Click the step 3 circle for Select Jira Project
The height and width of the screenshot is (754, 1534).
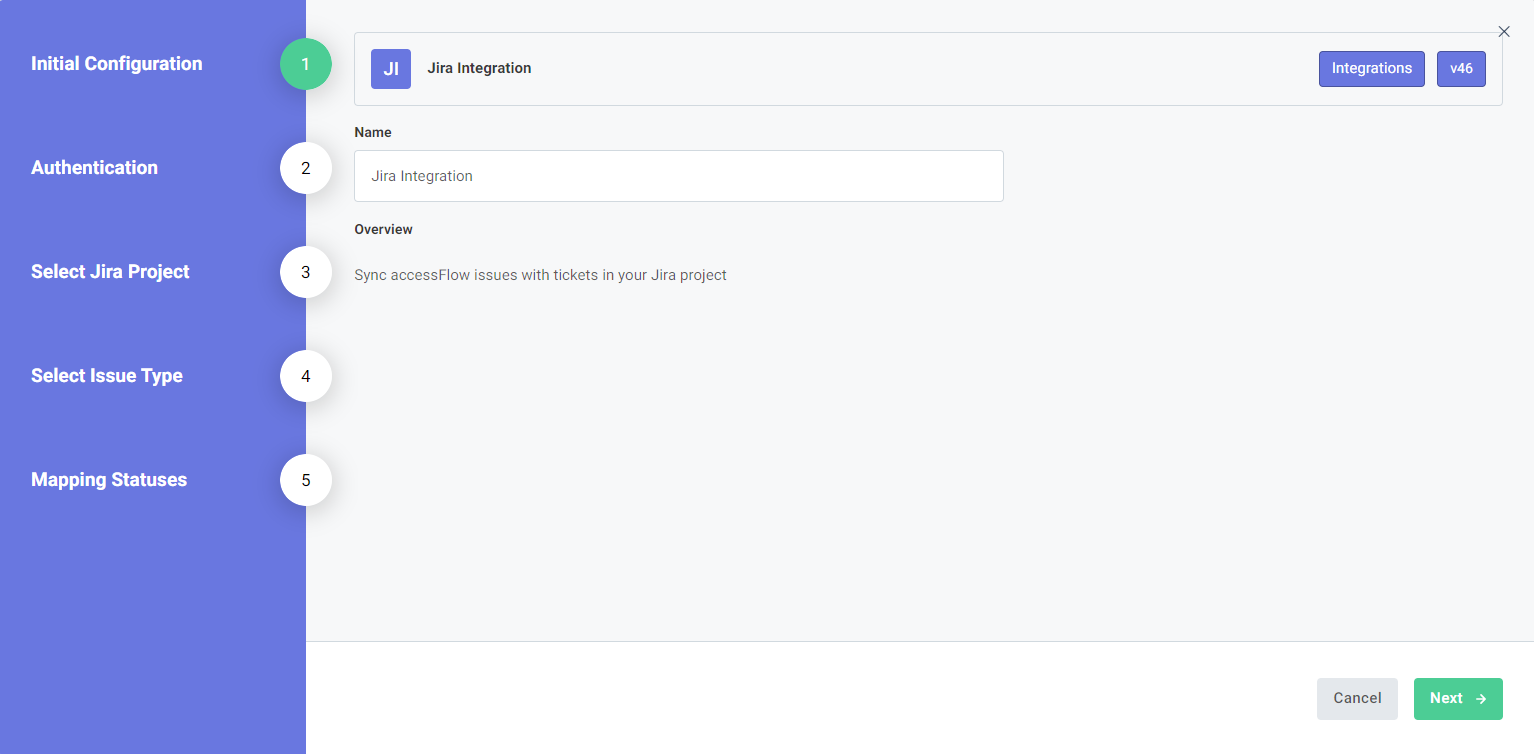click(305, 272)
